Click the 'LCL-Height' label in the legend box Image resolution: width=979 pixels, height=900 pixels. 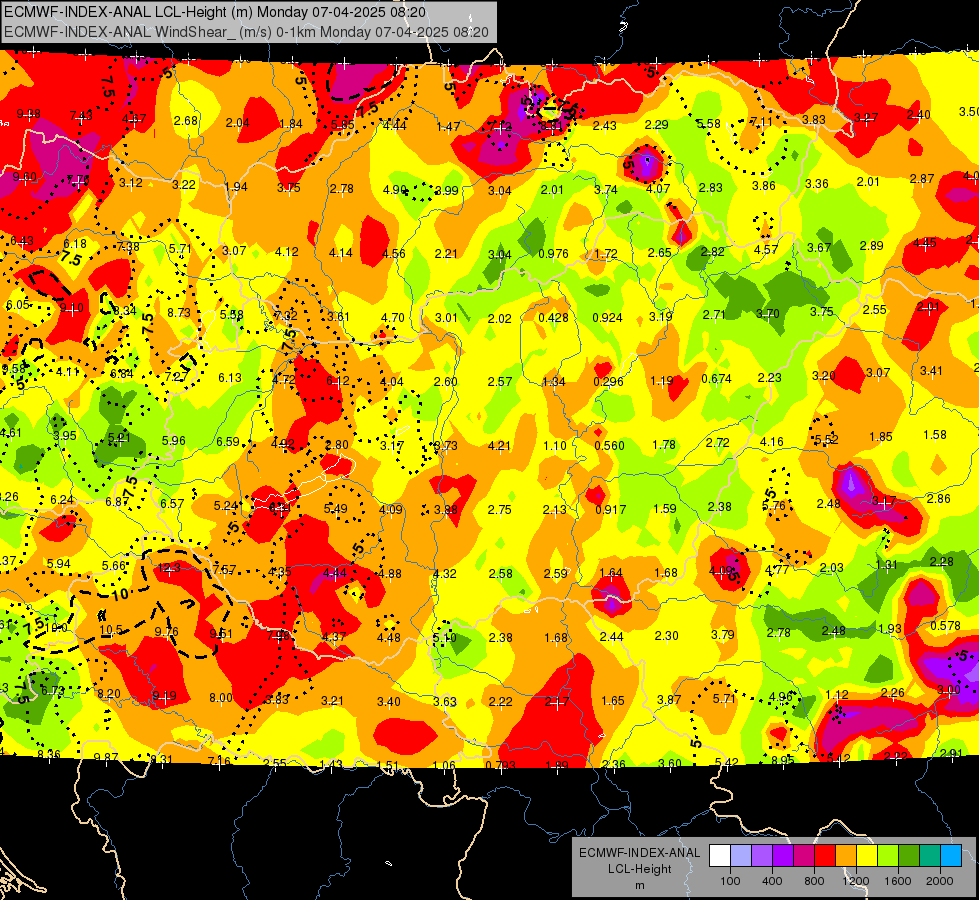coord(639,869)
